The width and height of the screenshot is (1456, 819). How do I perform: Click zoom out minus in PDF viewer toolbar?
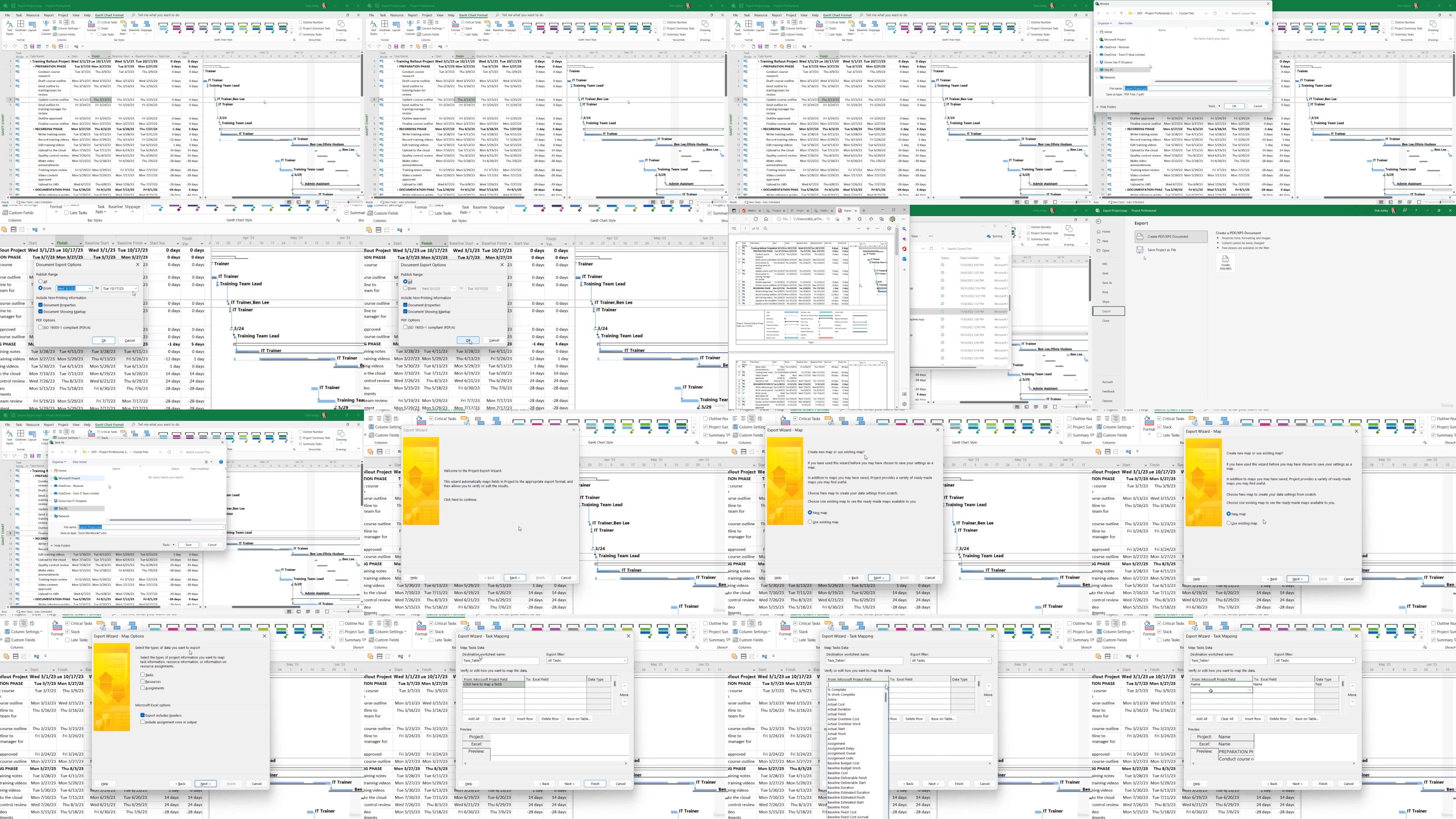coord(859,228)
